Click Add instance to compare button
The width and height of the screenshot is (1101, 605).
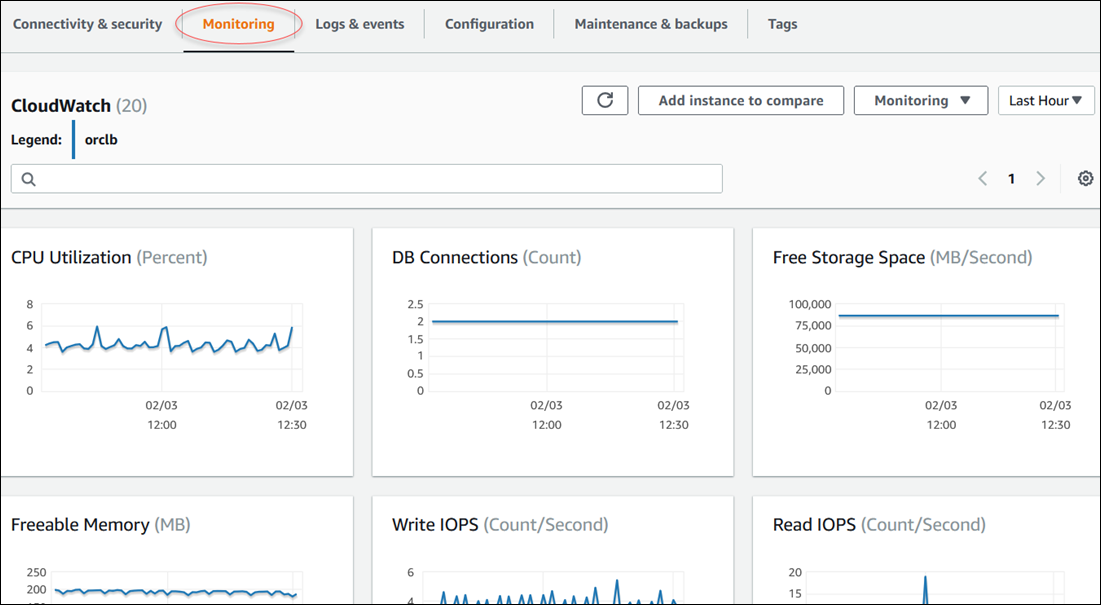tap(740, 100)
